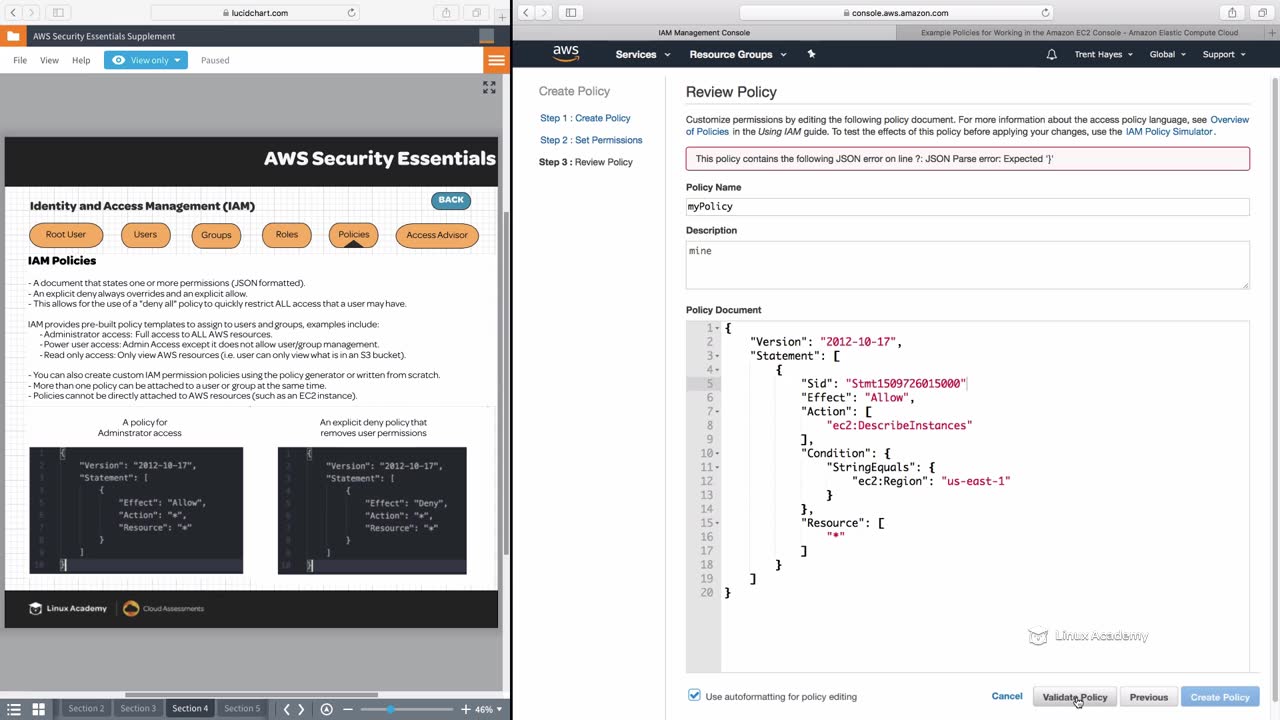The image size is (1280, 720).
Task: Go to previous page in Lucidchart
Action: (x=286, y=709)
